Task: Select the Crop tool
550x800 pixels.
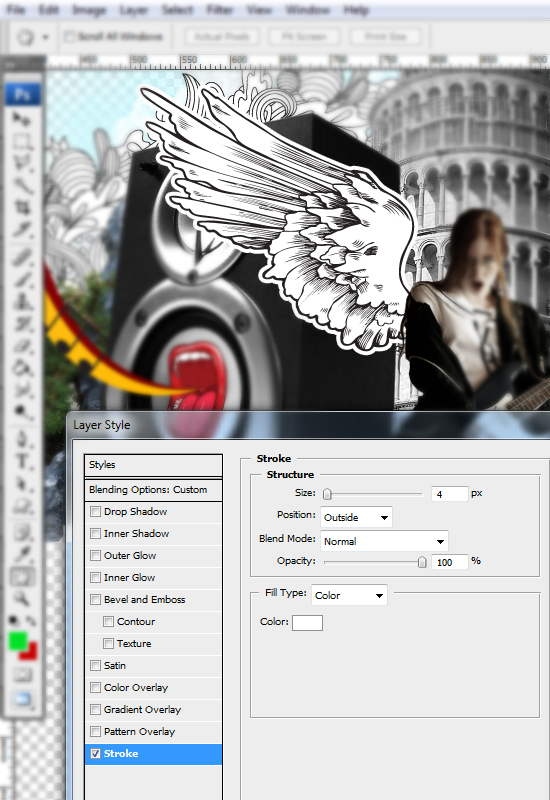Action: pyautogui.click(x=21, y=207)
